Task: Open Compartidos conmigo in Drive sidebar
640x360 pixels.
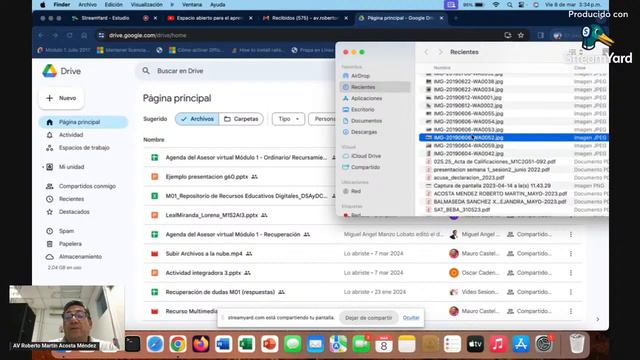Action: click(87, 186)
